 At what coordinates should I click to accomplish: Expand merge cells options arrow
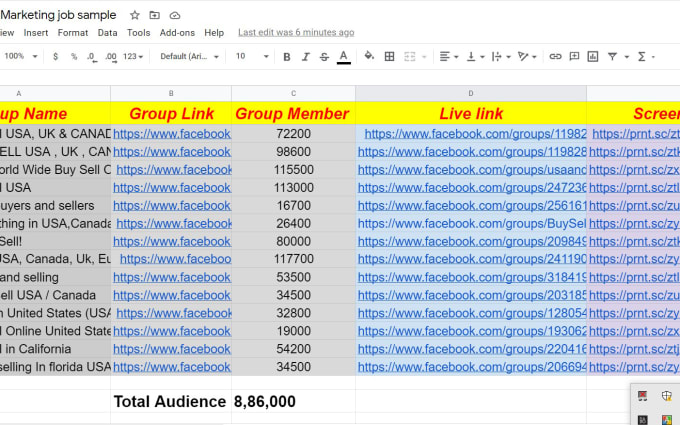424,57
